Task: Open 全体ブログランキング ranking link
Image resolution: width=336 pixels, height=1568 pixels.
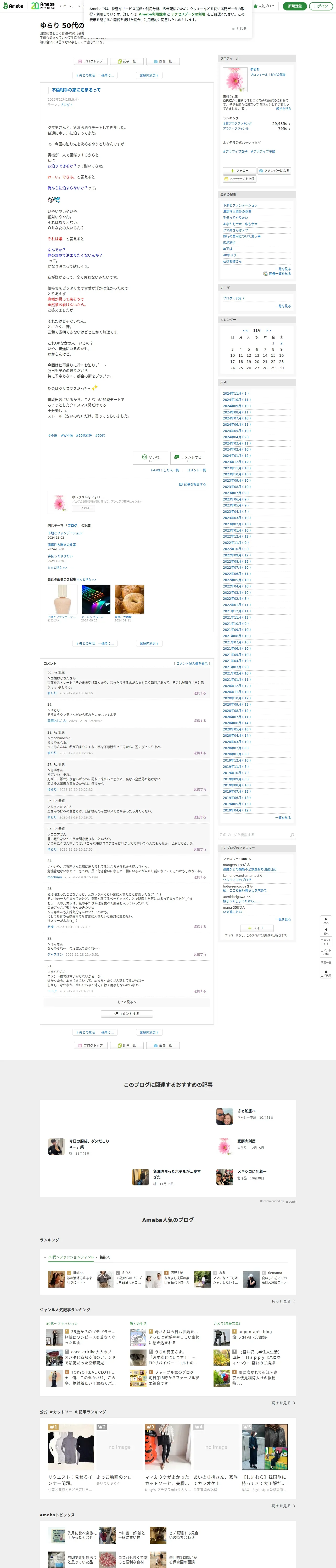Action: 237,124
